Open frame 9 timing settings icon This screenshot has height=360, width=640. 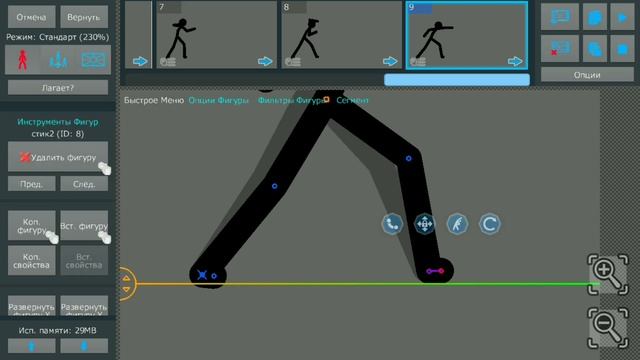(x=418, y=62)
